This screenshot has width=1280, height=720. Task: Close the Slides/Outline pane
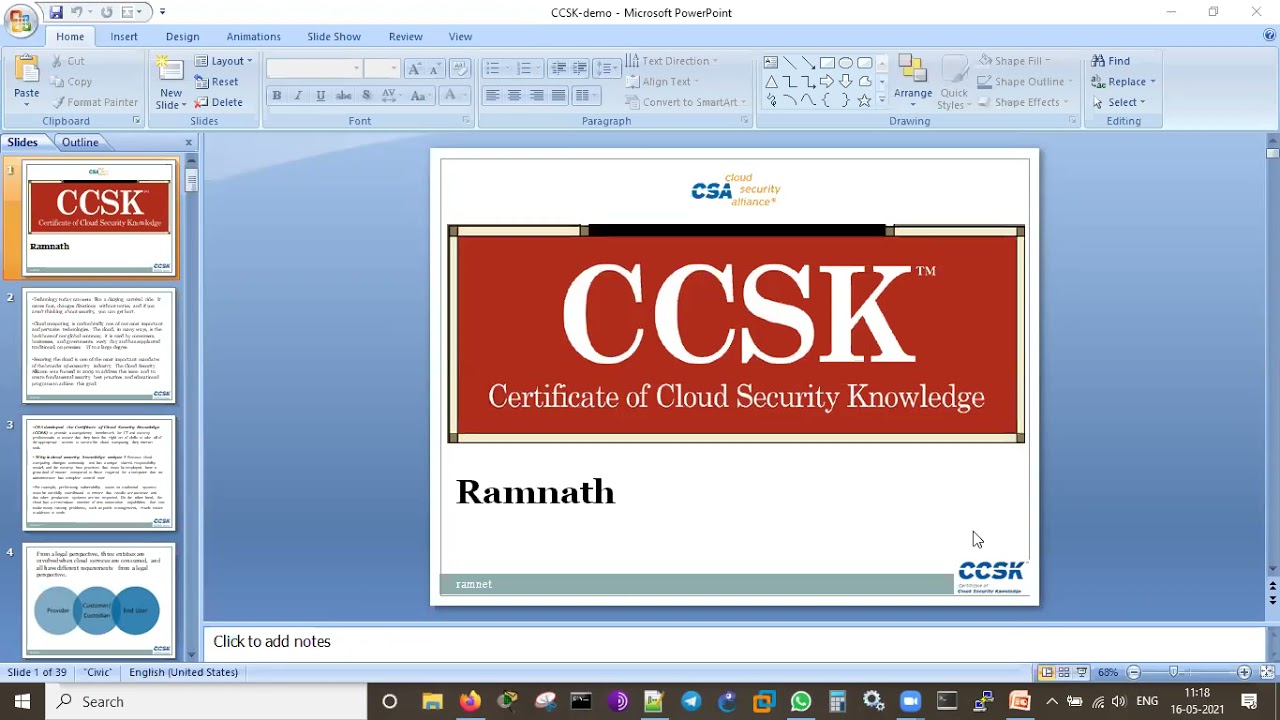tap(189, 143)
